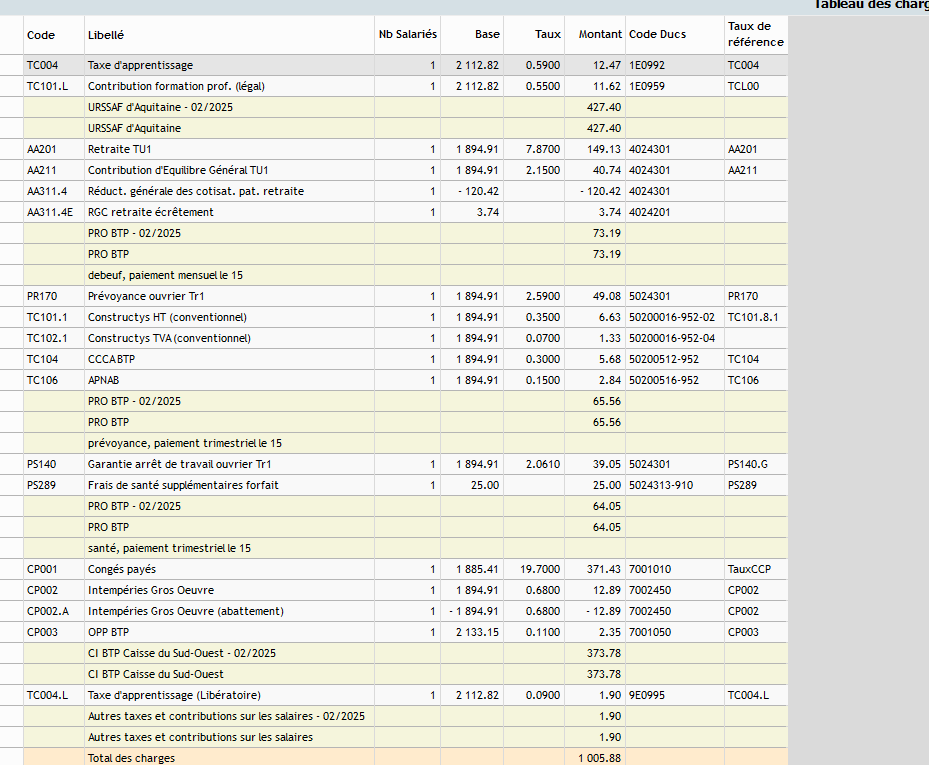Click the Libellé column header
The width and height of the screenshot is (929, 765).
[x=229, y=35]
